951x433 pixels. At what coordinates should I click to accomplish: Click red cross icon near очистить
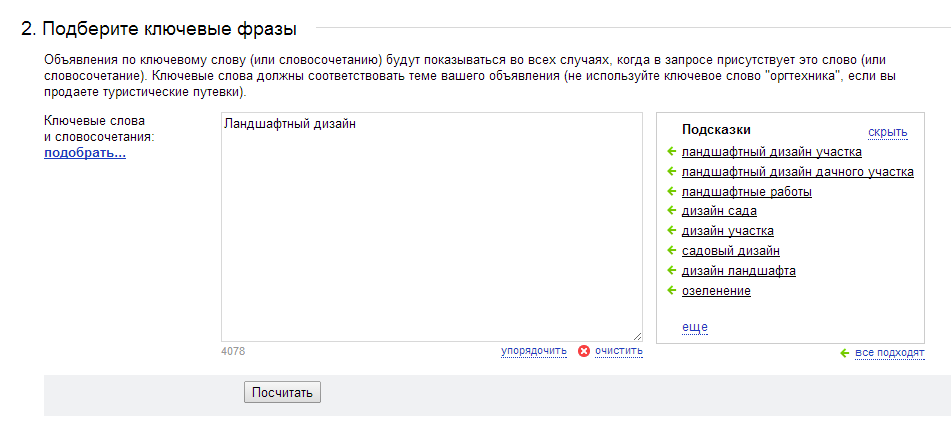pos(583,351)
